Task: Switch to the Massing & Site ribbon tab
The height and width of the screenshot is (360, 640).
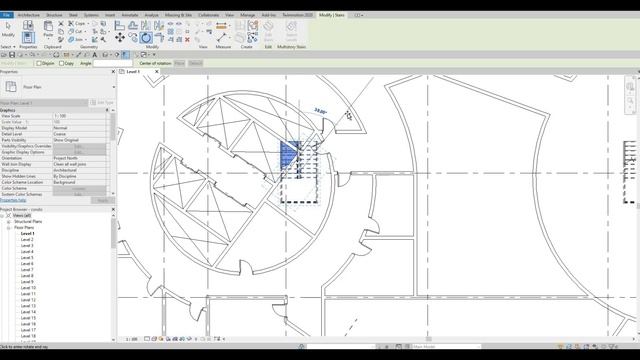Action: pyautogui.click(x=178, y=15)
